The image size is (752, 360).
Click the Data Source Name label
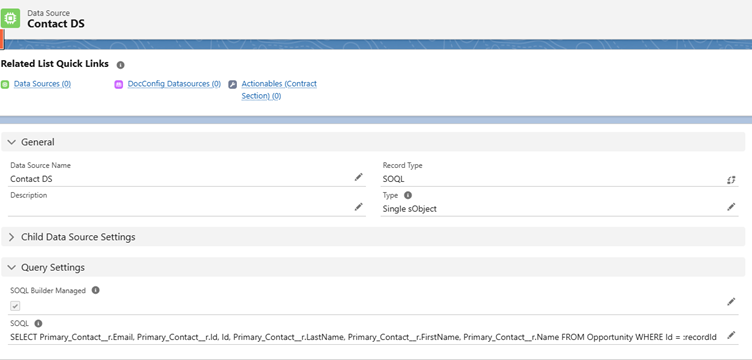tap(40, 165)
